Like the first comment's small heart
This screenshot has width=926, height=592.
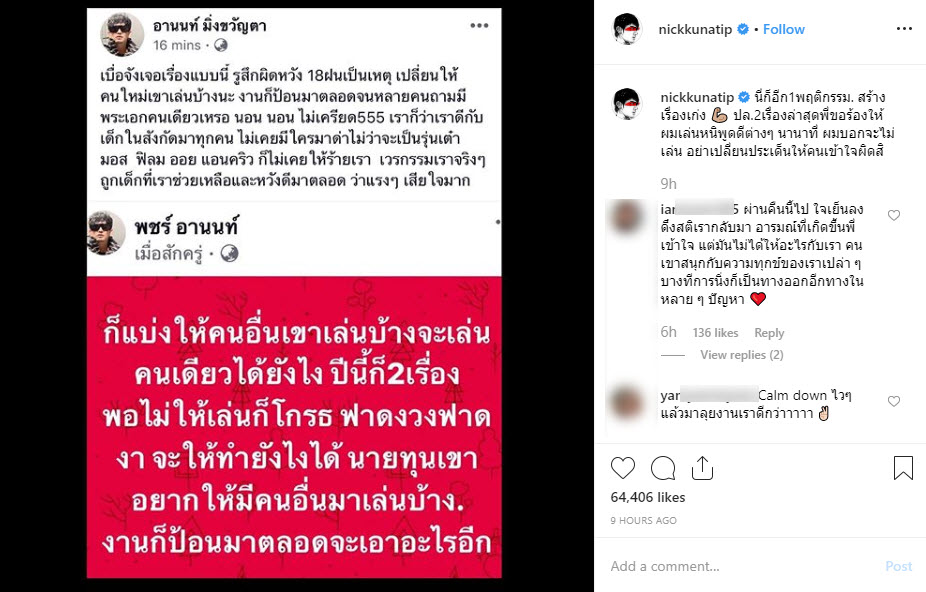coord(894,215)
